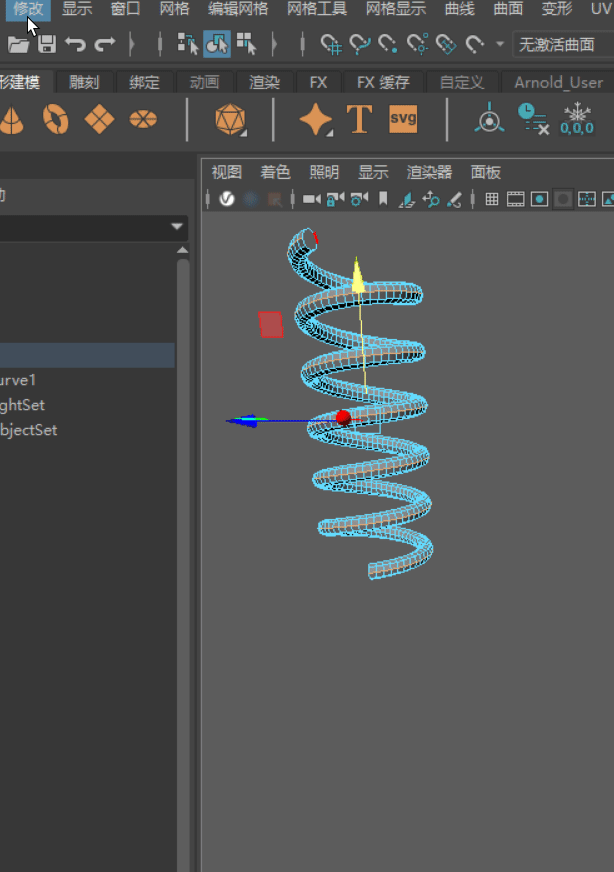Switch to the 渲染 shelf tab

[x=264, y=82]
